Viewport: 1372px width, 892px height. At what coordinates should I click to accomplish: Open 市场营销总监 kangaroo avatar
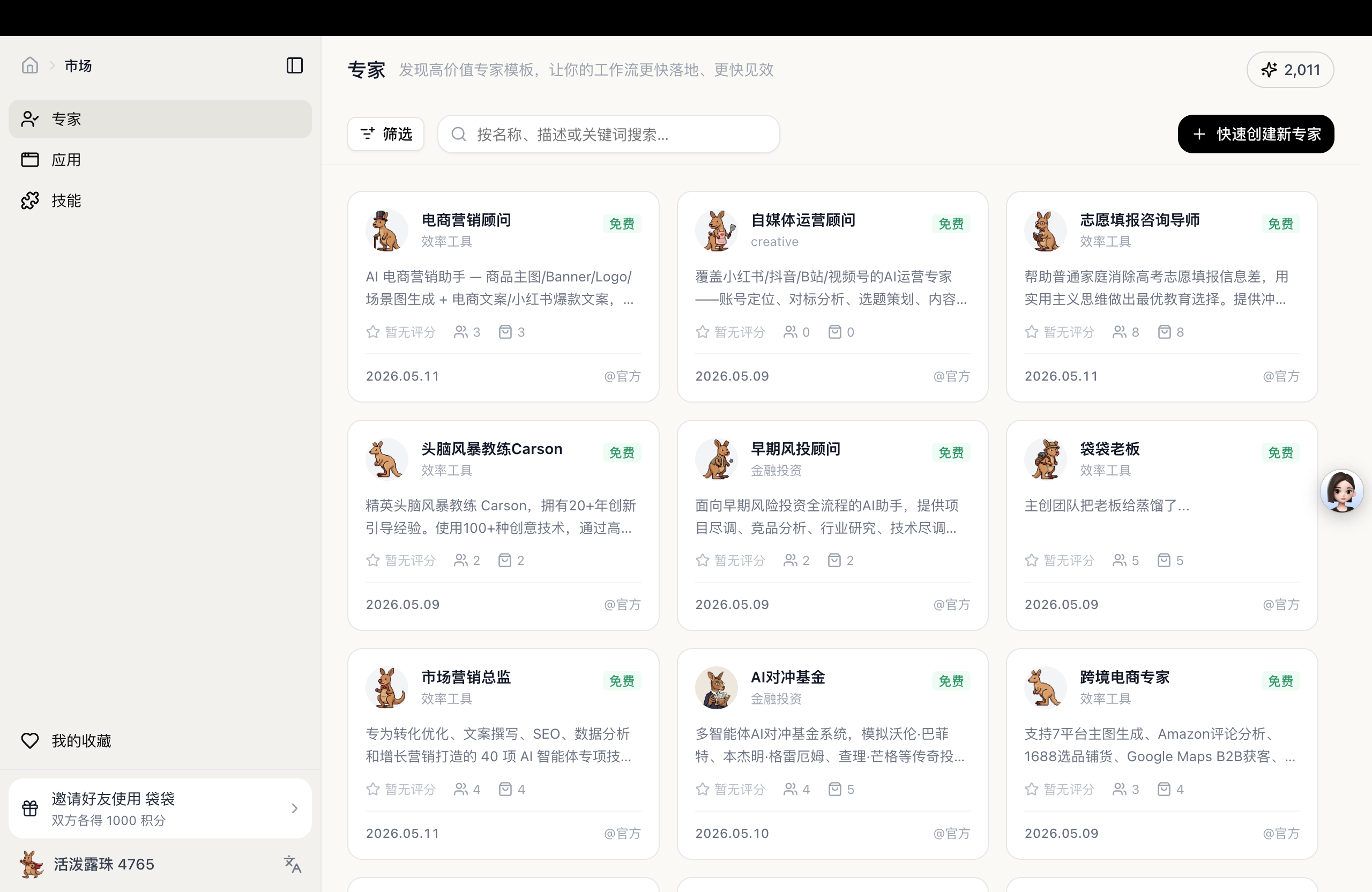coord(387,688)
